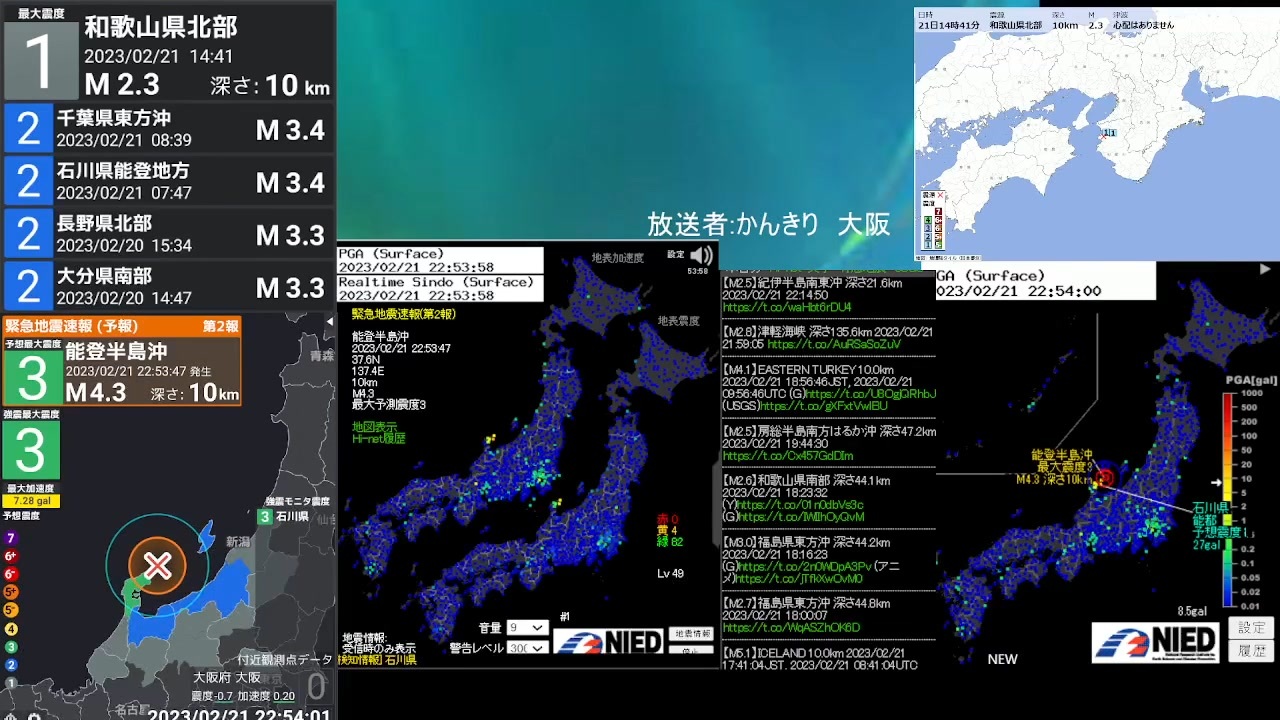This screenshot has width=1280, height=720.
Task: Select the intensity 3 green legend circle
Action: [11, 647]
